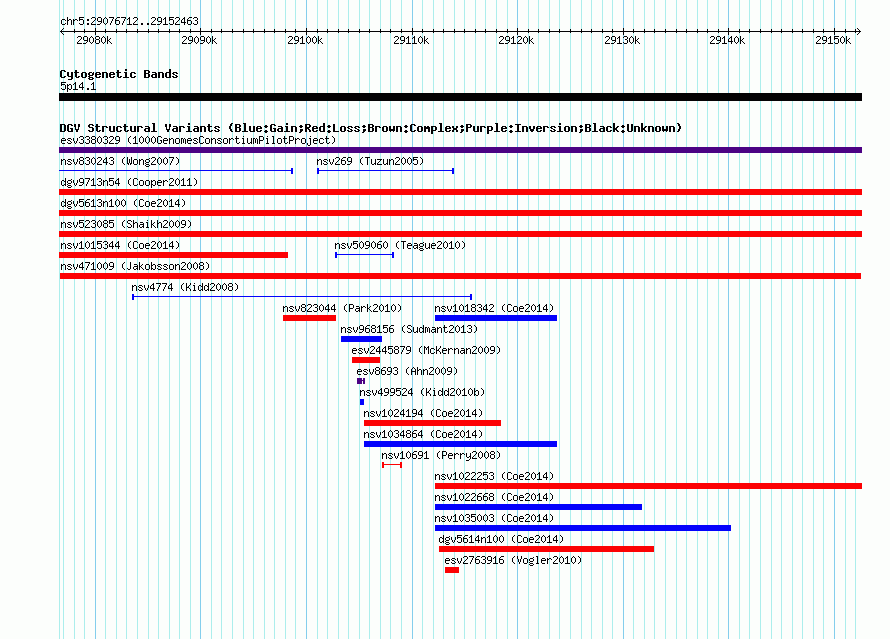Open nsv823044 (Park2010) variant
Viewport: 890px width, 639px height.
click(x=342, y=308)
